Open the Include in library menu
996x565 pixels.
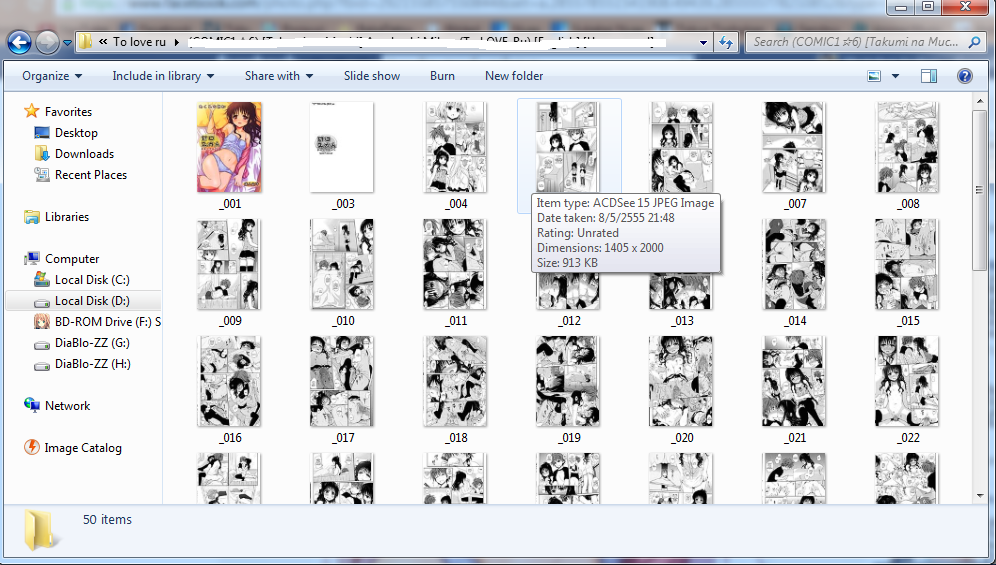163,76
